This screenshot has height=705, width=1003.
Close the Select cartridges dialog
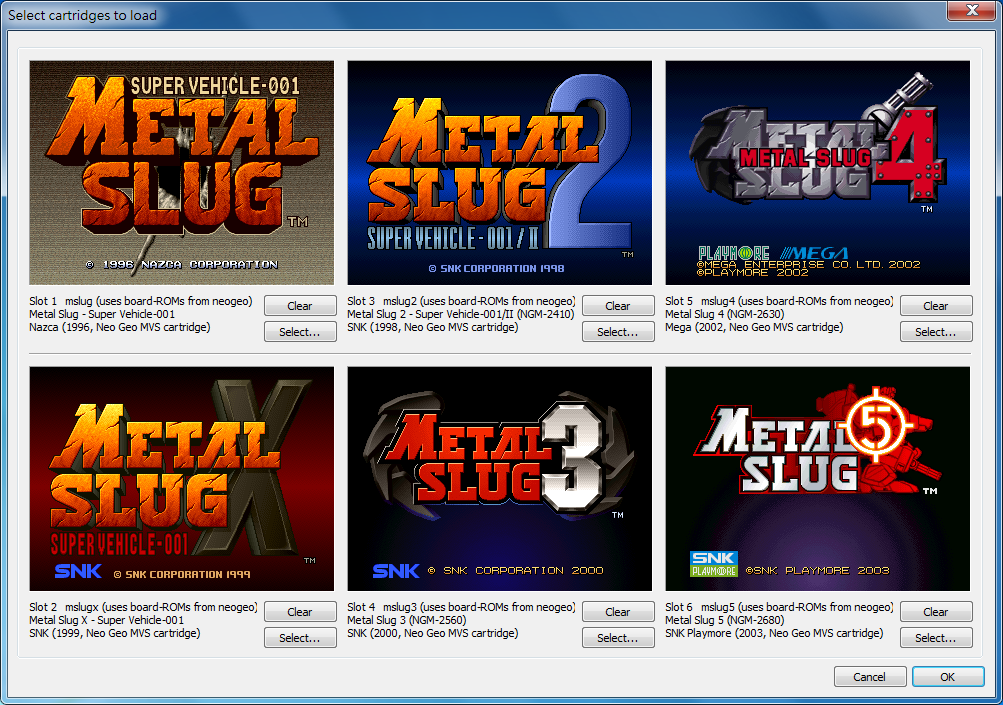[x=971, y=10]
